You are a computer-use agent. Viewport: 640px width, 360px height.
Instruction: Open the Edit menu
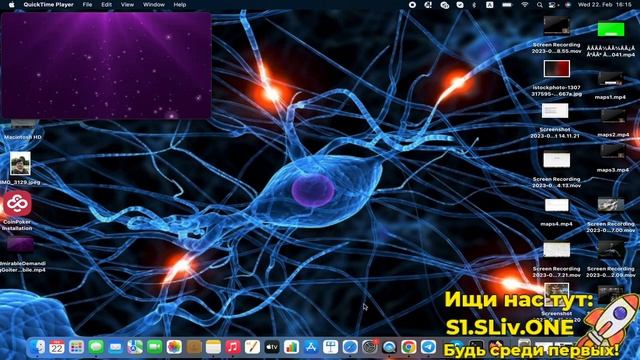[107, 5]
